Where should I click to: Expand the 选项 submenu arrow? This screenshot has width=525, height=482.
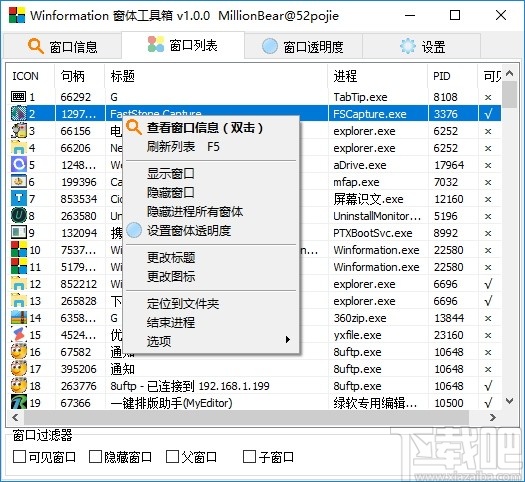pyautogui.click(x=288, y=340)
